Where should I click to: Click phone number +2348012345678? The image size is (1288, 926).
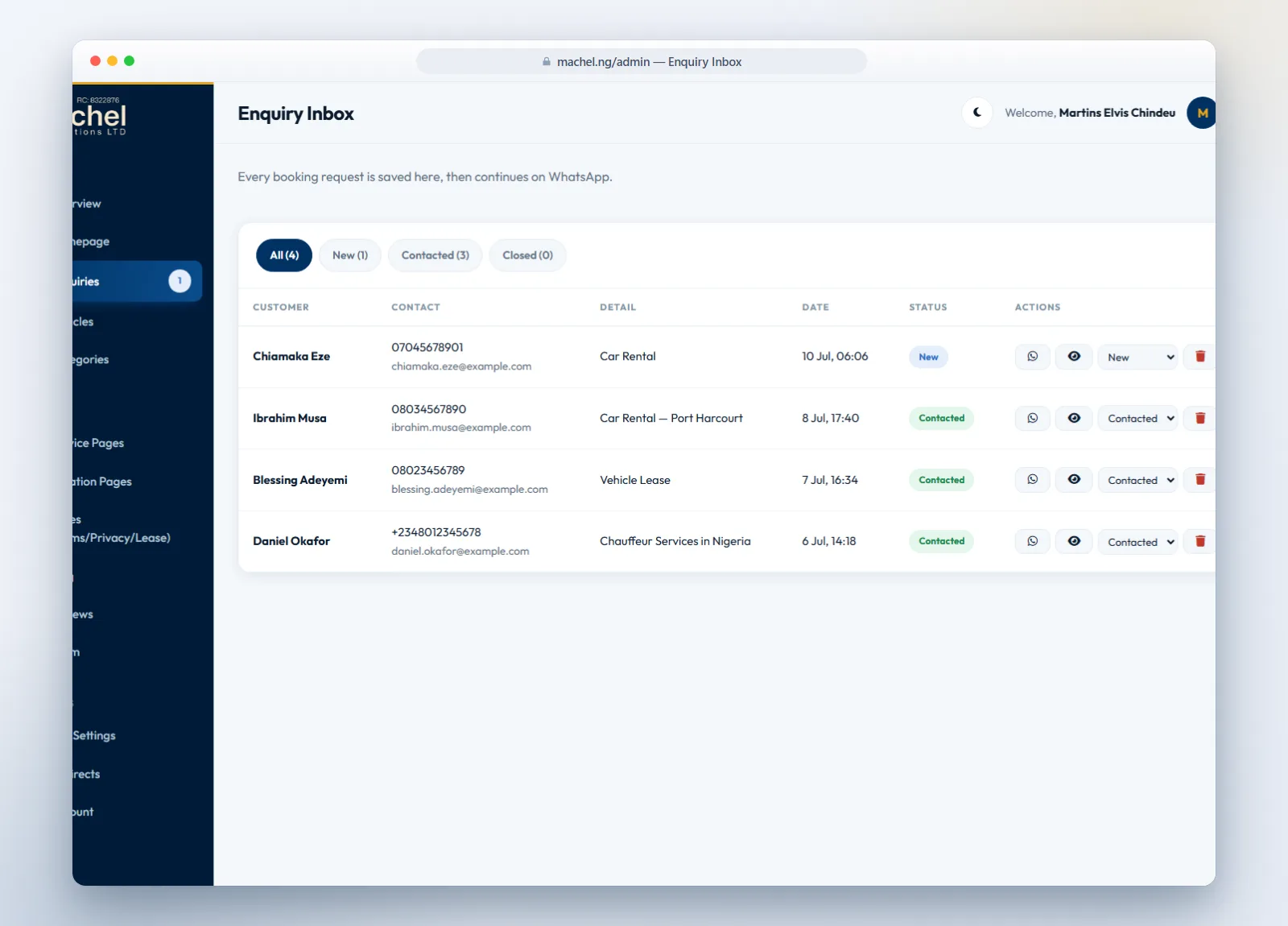(436, 532)
